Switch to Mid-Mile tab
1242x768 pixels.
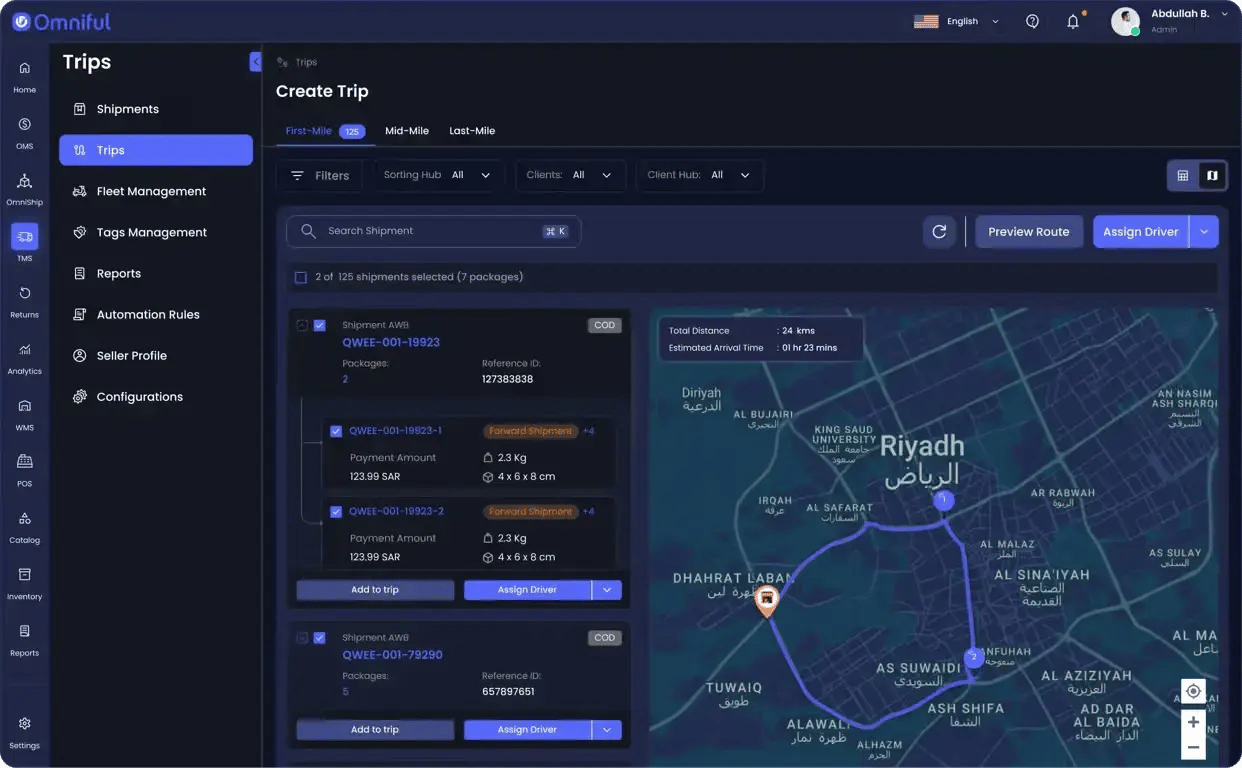[407, 131]
